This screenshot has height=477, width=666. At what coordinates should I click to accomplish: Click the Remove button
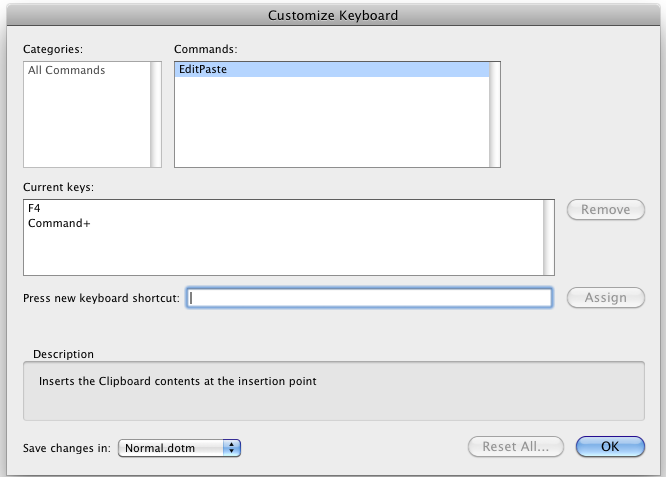click(x=606, y=210)
